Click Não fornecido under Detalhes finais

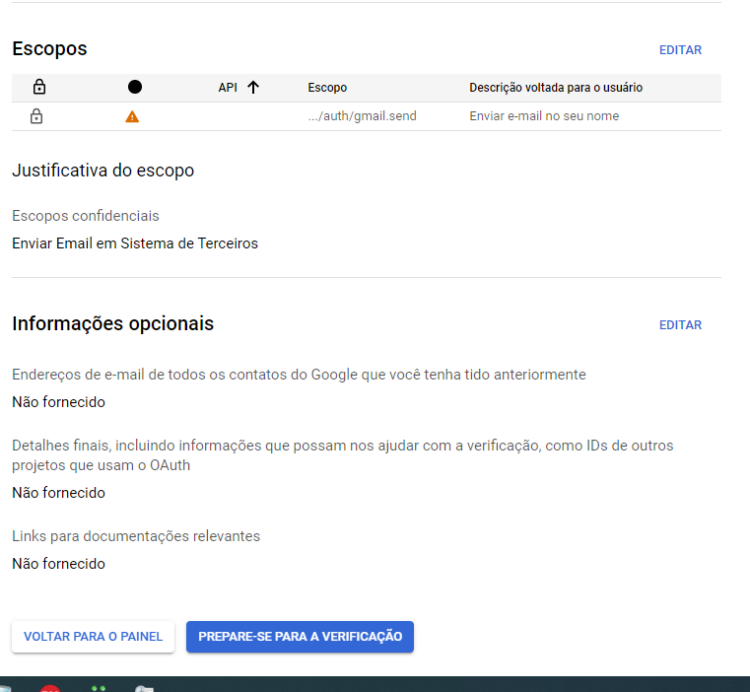(x=58, y=493)
